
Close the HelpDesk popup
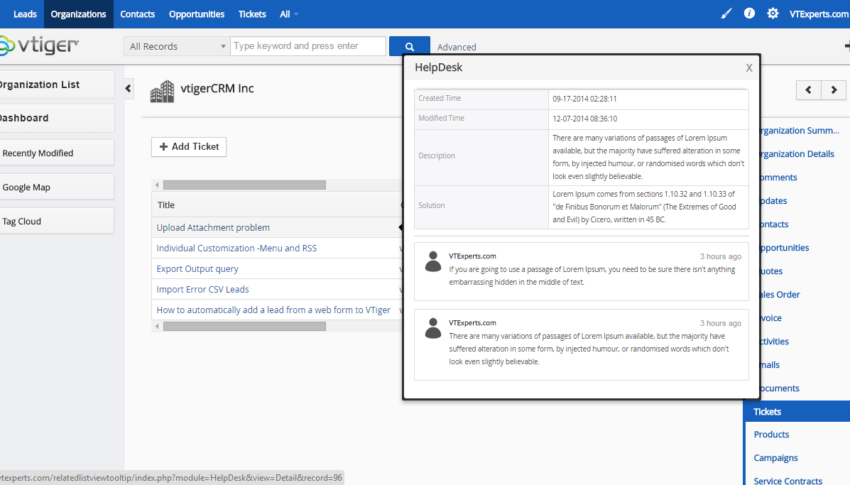pyautogui.click(x=749, y=68)
